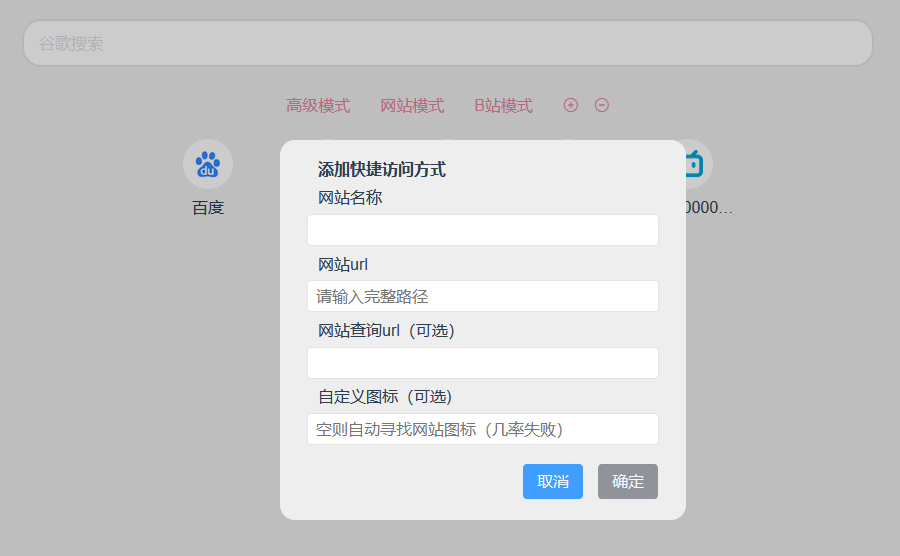Click the 百度 shortcut label
The image size is (900, 556).
[208, 208]
